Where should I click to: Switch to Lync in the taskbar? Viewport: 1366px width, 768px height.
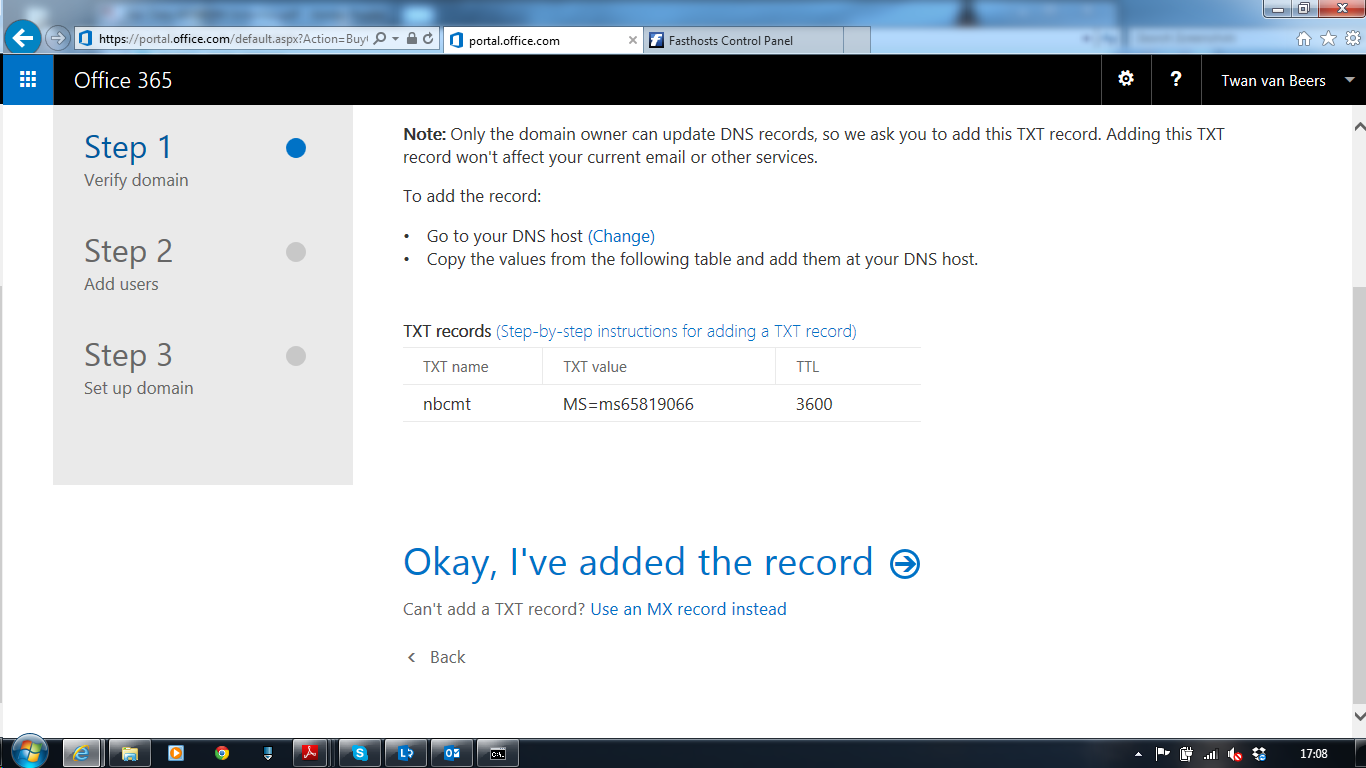click(406, 753)
